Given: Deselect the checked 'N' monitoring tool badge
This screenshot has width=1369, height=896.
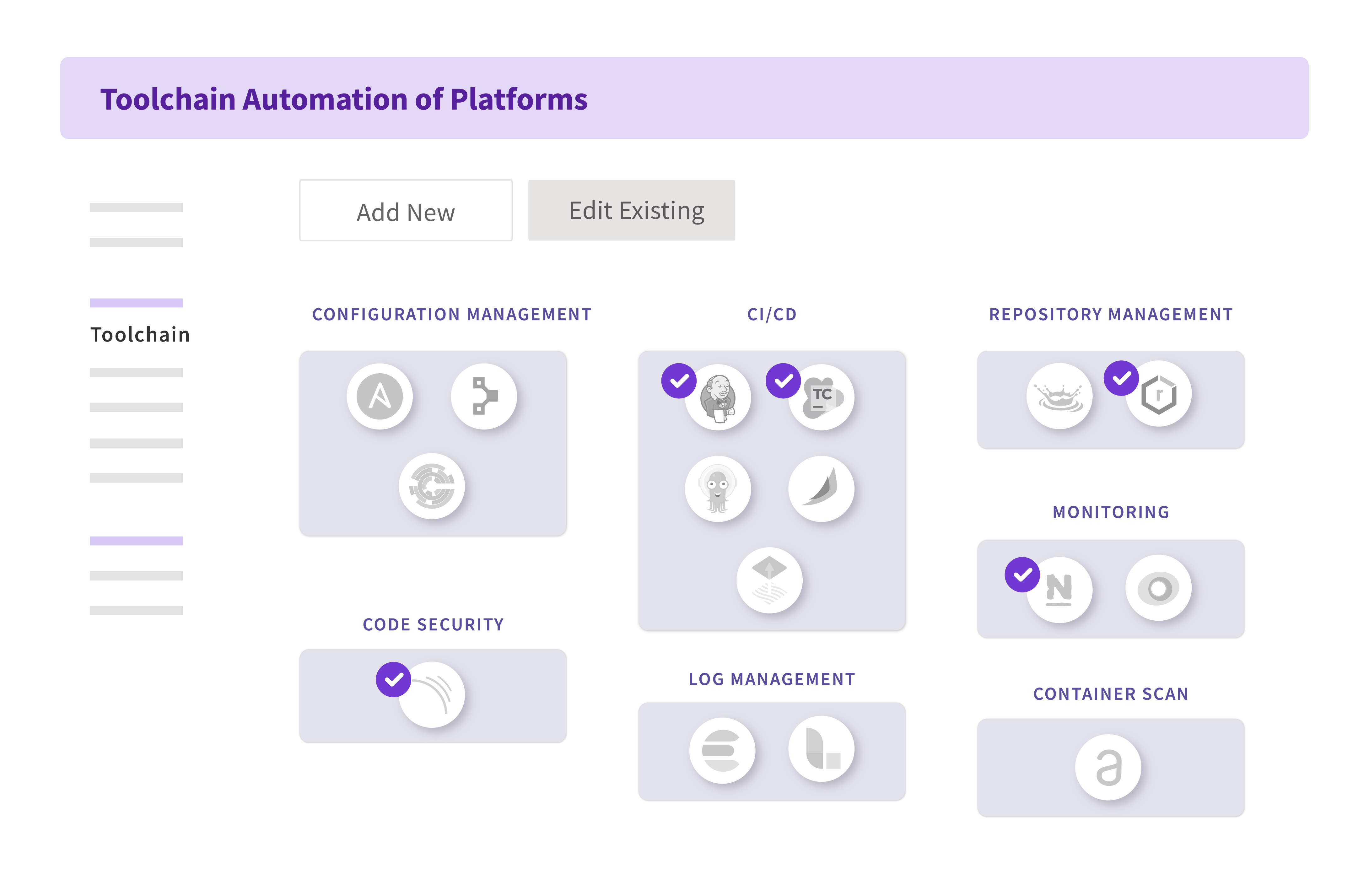Looking at the screenshot, I should [x=1022, y=575].
